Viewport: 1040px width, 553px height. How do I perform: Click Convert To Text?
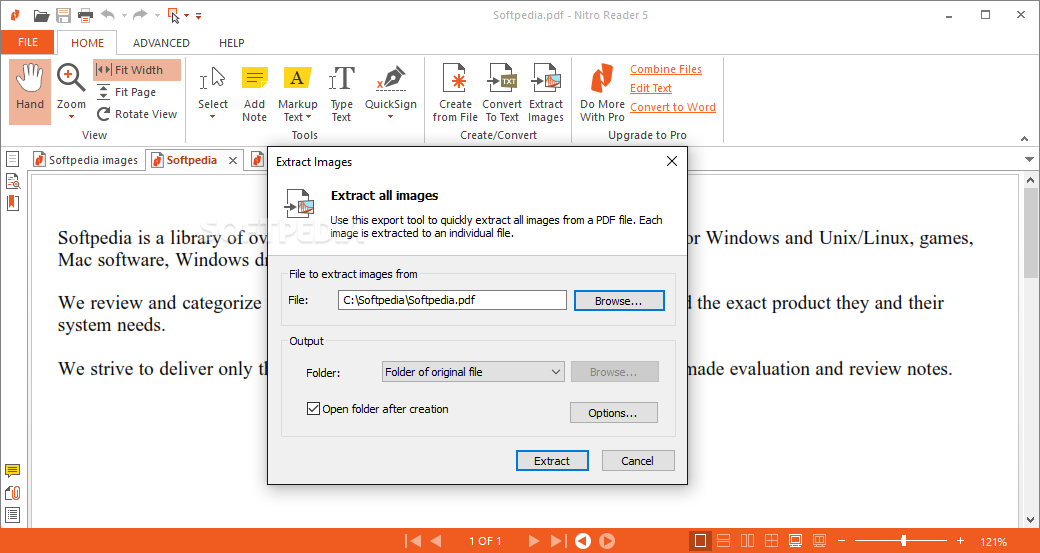tap(502, 93)
